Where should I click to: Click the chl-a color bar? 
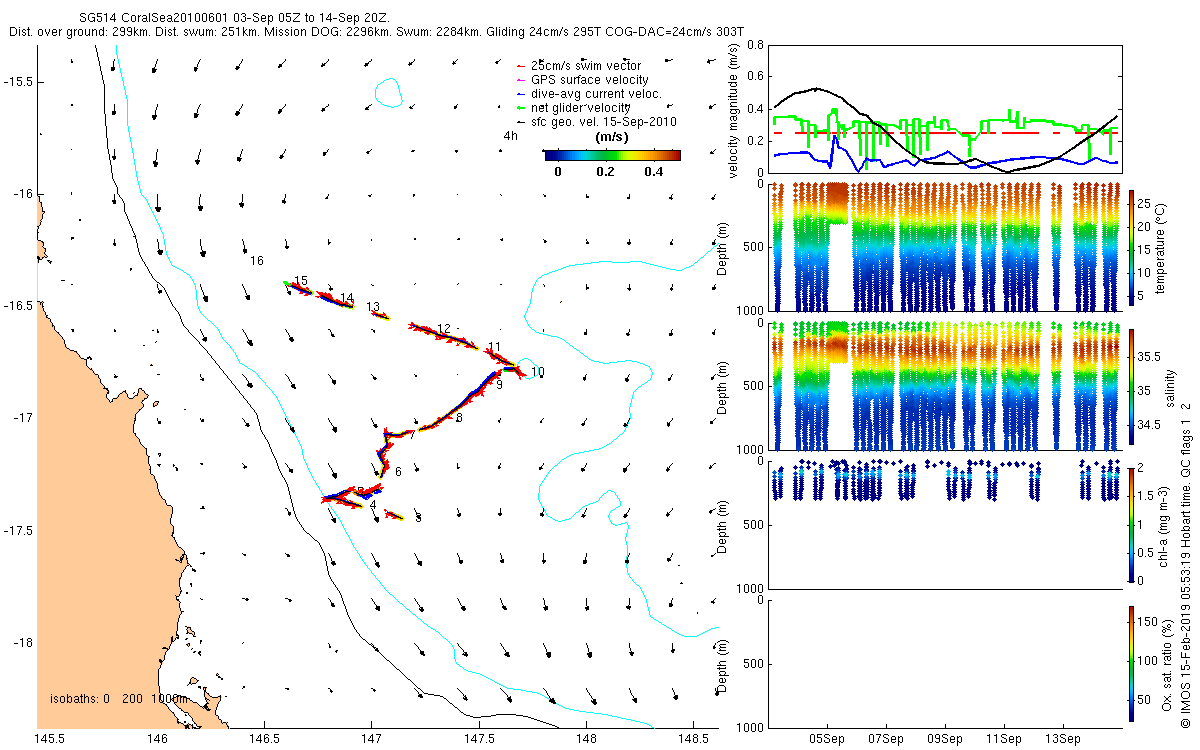1132,524
